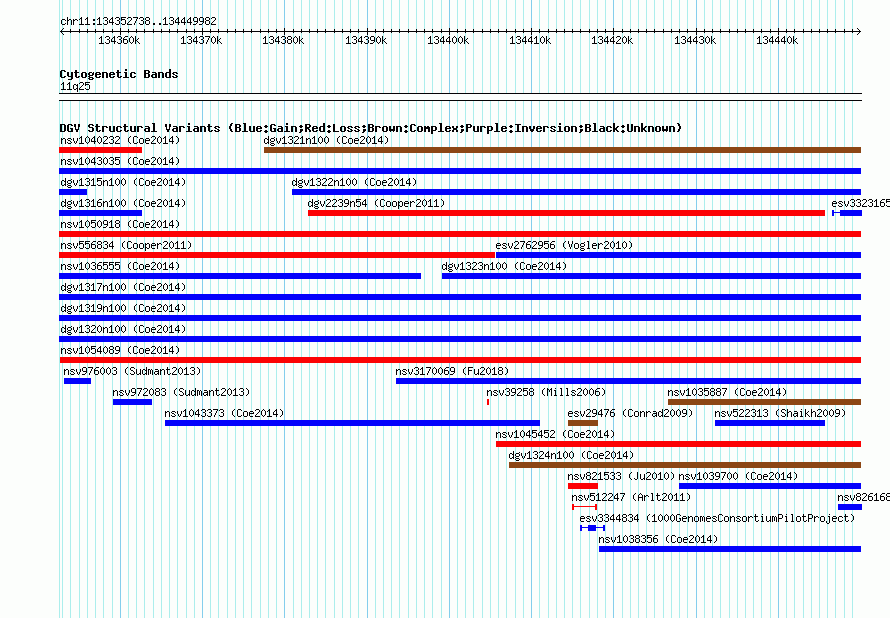
Task: Click the nsv1045452 (Coe2014) label
Action: point(555,434)
